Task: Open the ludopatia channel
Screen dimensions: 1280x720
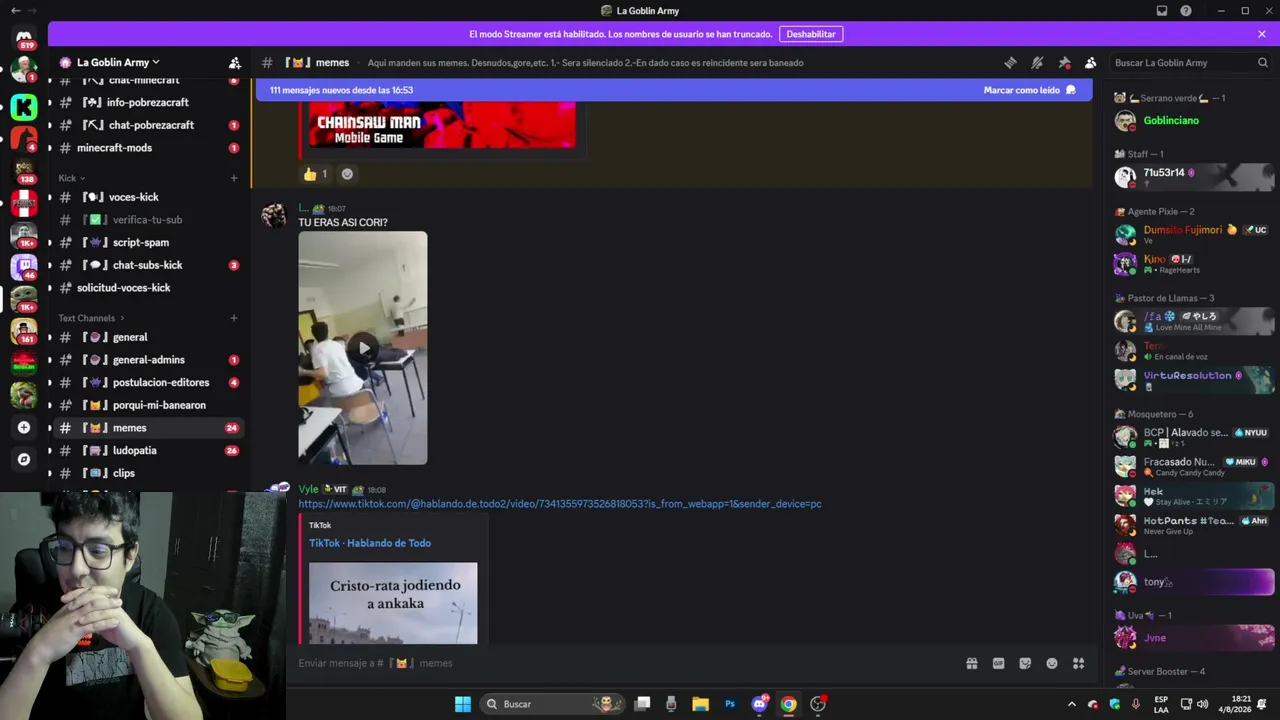Action: pos(148,450)
